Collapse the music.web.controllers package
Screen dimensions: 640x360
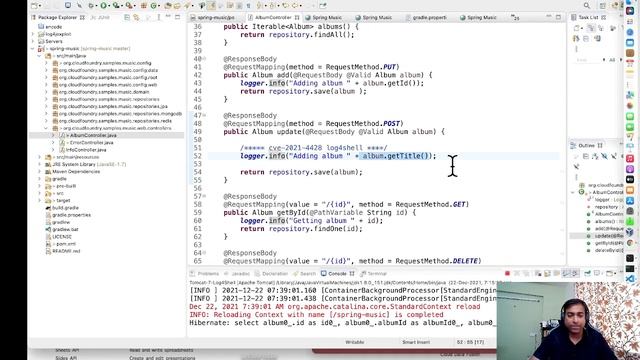point(46,128)
